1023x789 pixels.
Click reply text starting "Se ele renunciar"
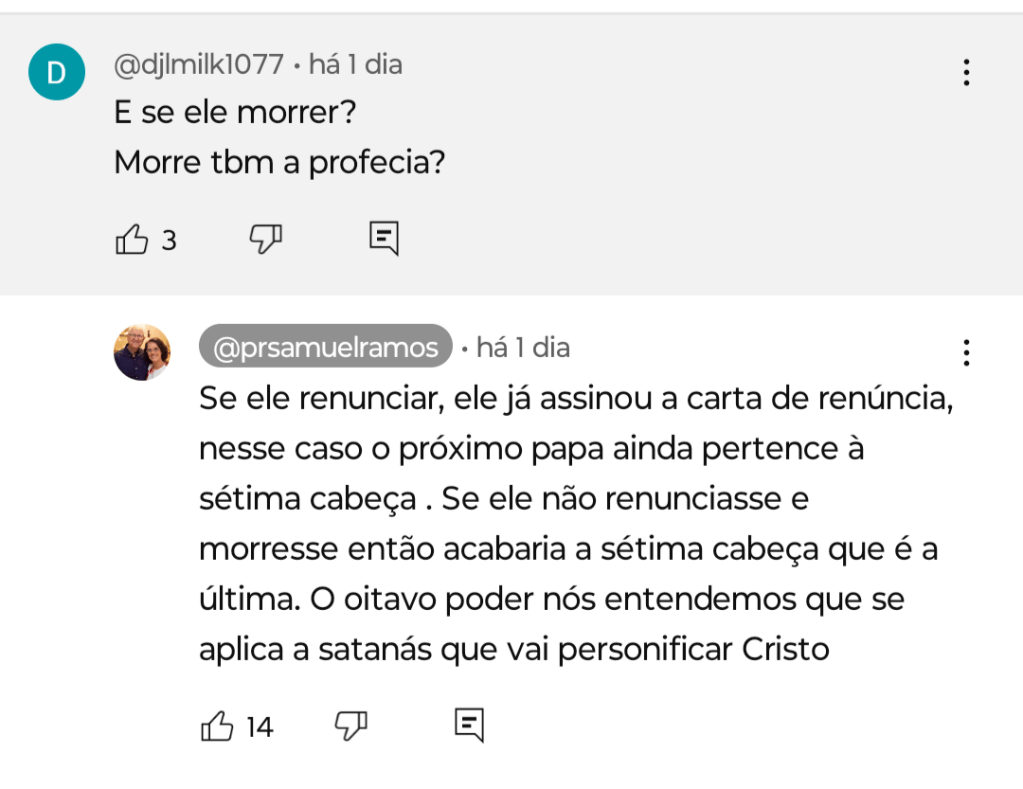click(573, 398)
